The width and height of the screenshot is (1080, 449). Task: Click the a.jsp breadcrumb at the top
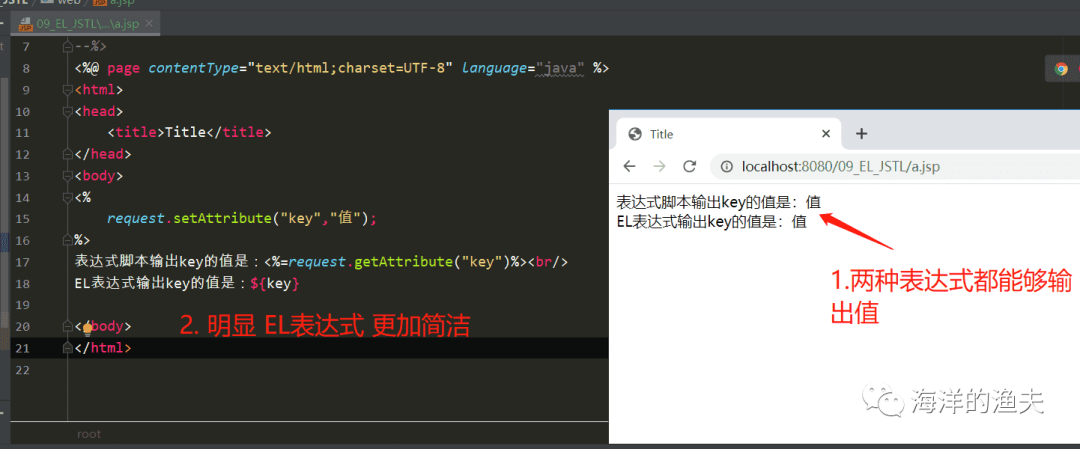pyautogui.click(x=114, y=3)
